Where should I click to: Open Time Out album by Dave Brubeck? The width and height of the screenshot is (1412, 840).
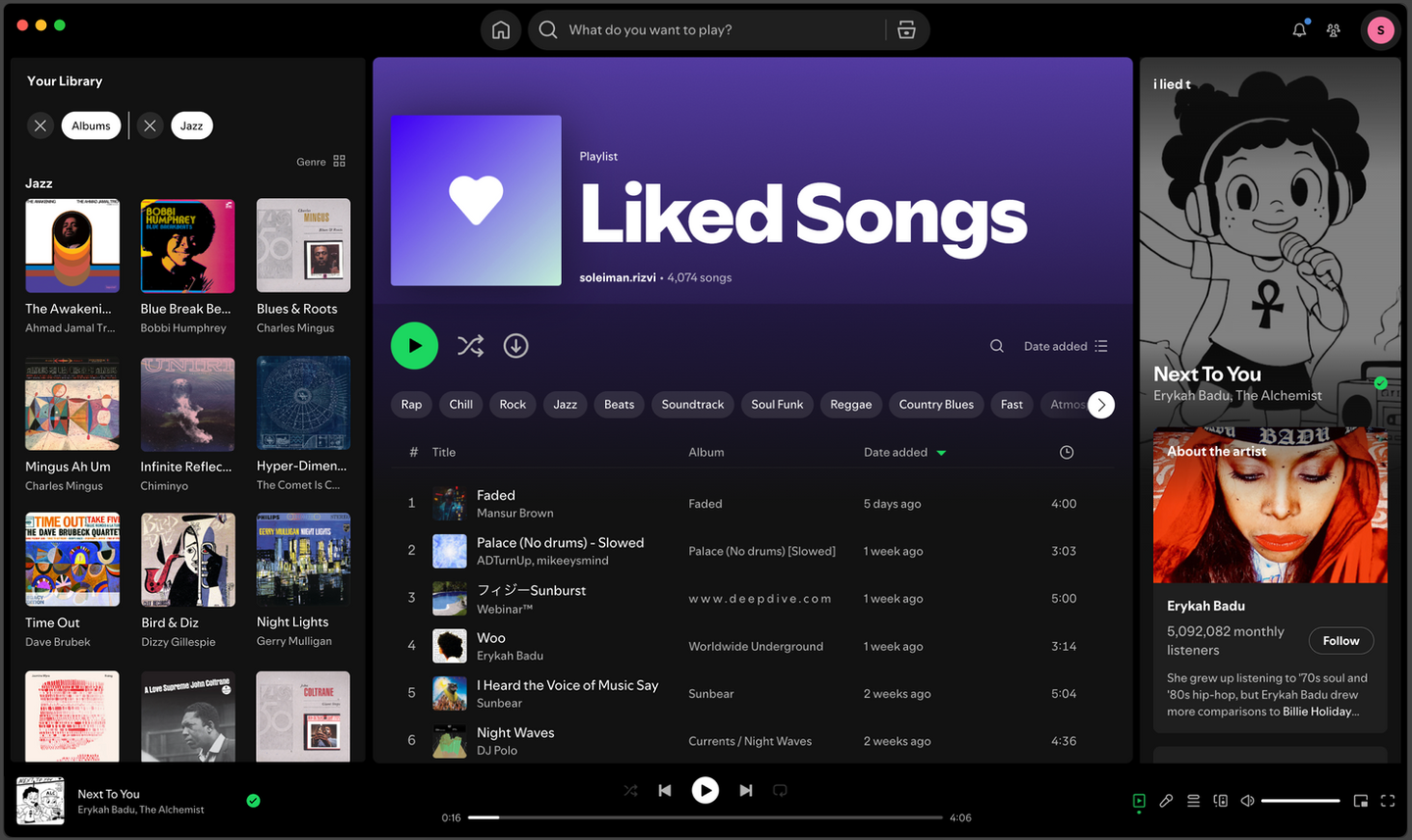73,560
